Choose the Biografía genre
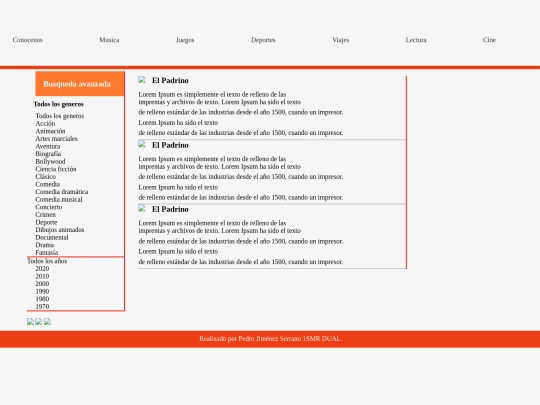This screenshot has width=540, height=405. 48,154
